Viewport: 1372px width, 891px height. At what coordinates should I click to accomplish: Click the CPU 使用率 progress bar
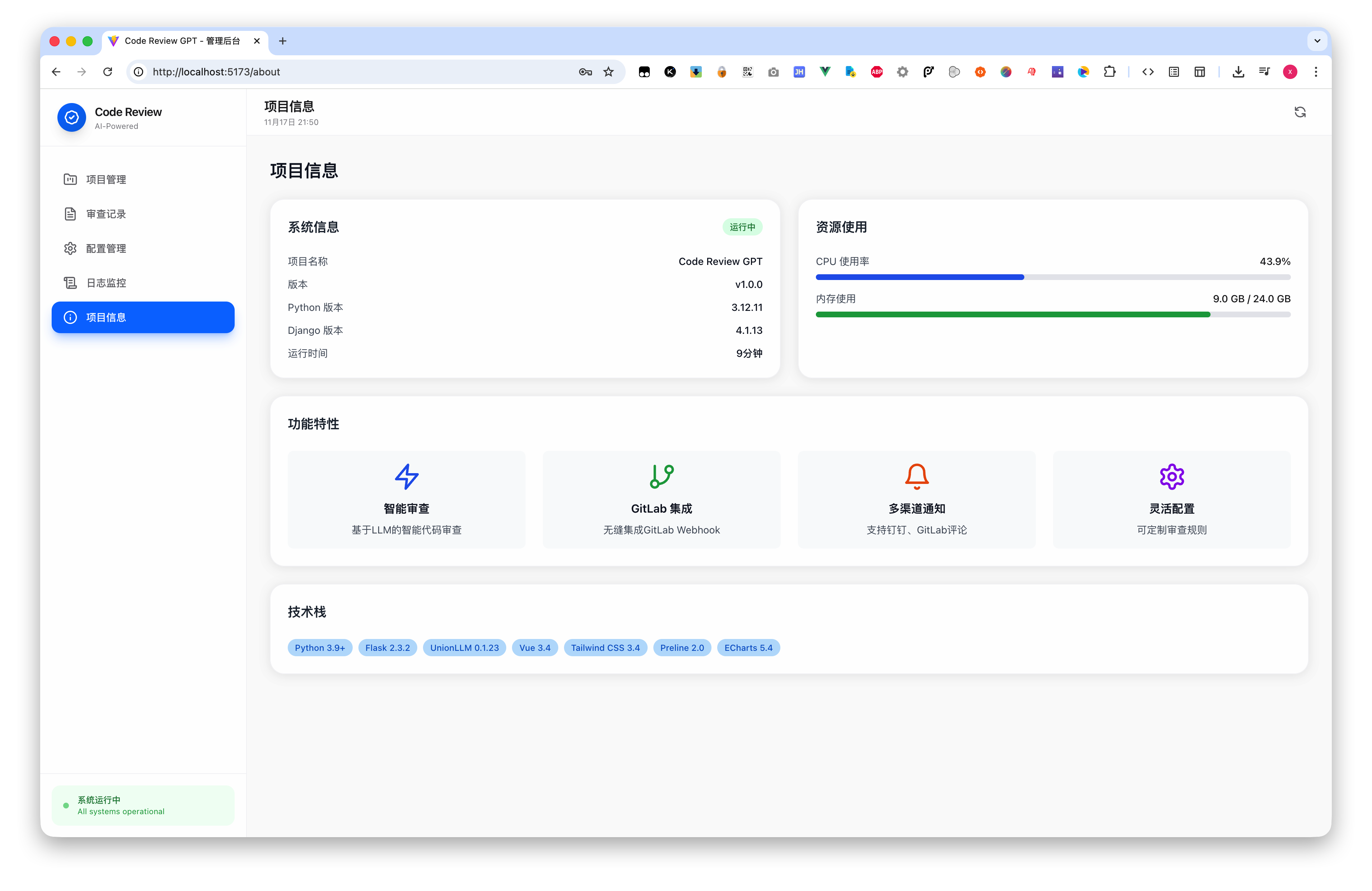pyautogui.click(x=1053, y=277)
